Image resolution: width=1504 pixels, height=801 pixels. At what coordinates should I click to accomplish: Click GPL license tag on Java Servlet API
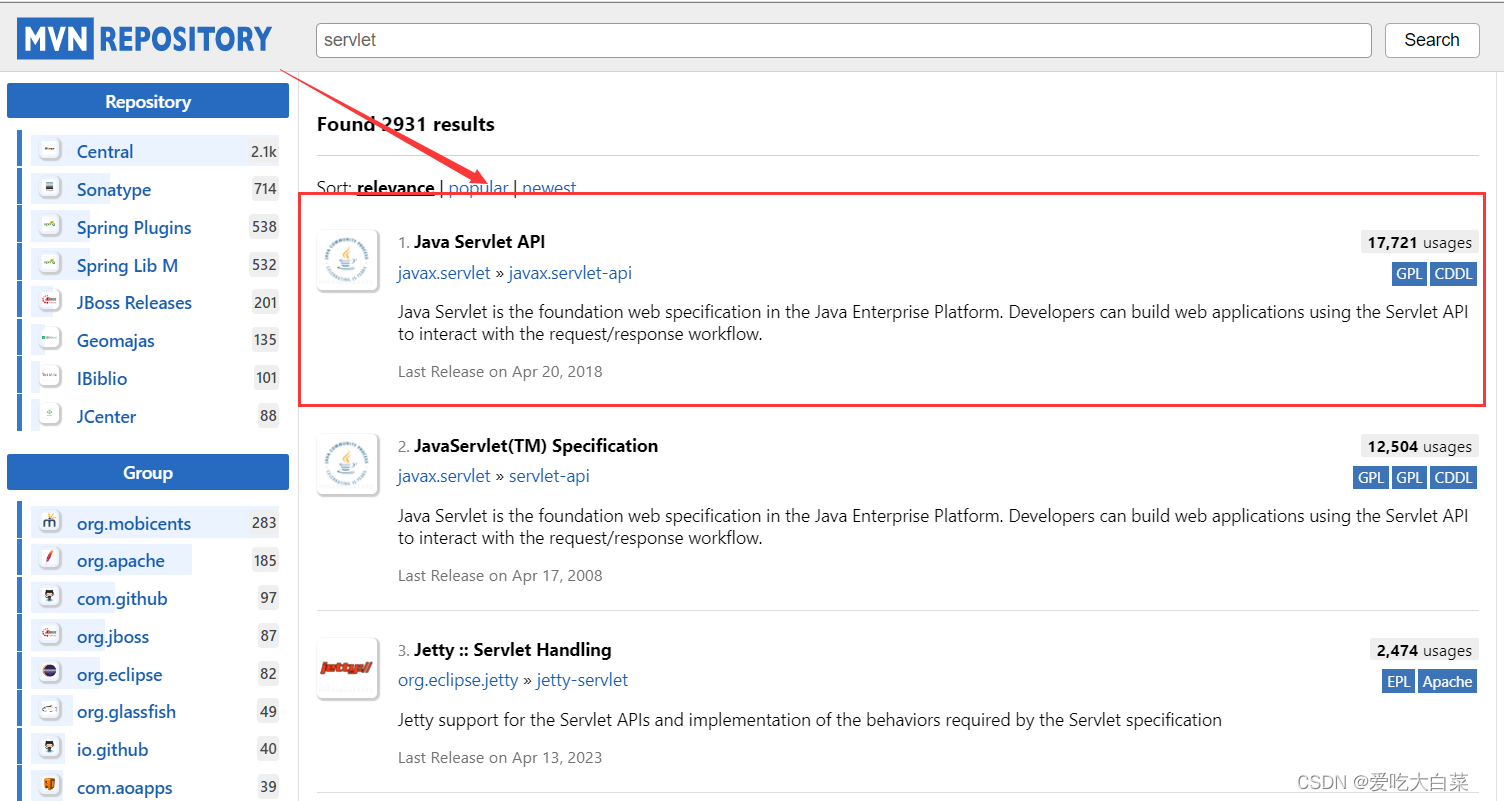[x=1409, y=273]
